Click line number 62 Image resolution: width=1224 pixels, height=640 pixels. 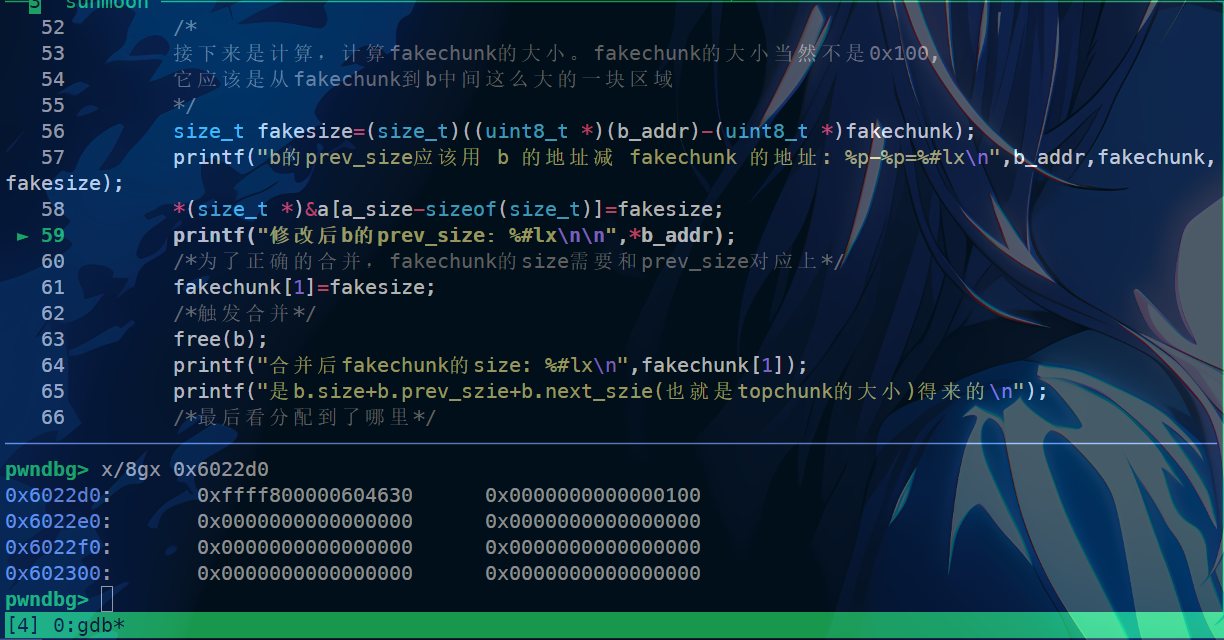[x=53, y=313]
